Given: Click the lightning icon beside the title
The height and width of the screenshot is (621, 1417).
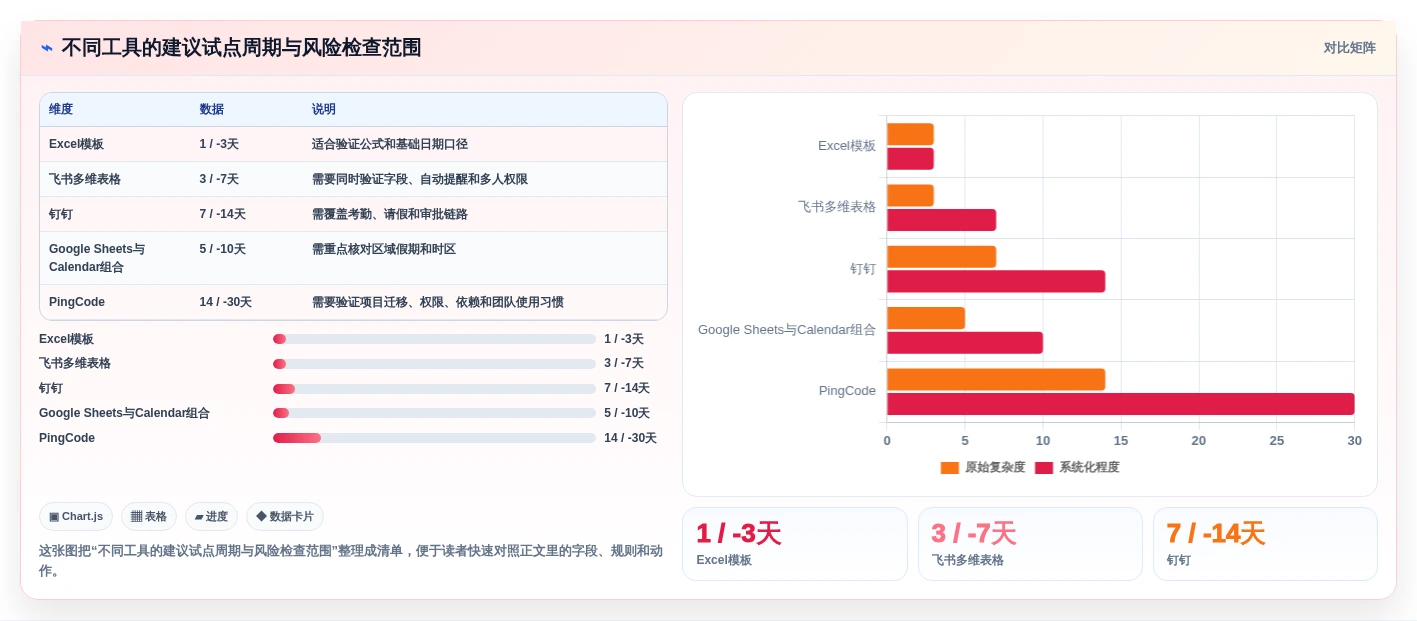Looking at the screenshot, I should [47, 48].
